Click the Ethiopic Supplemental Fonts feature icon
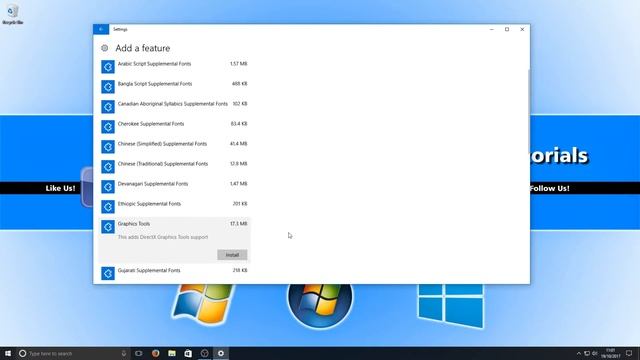Image resolution: width=640 pixels, height=360 pixels. pyautogui.click(x=108, y=207)
